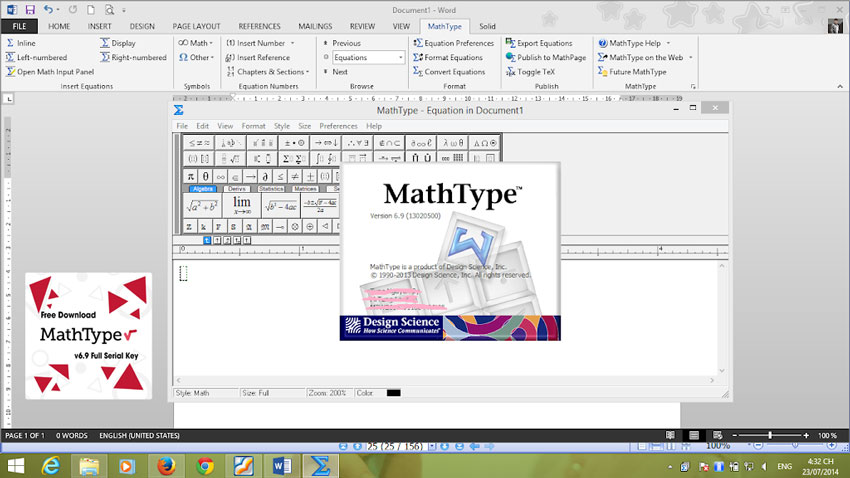The height and width of the screenshot is (478, 850).
Task: Click Convert Equations
Action: point(449,72)
